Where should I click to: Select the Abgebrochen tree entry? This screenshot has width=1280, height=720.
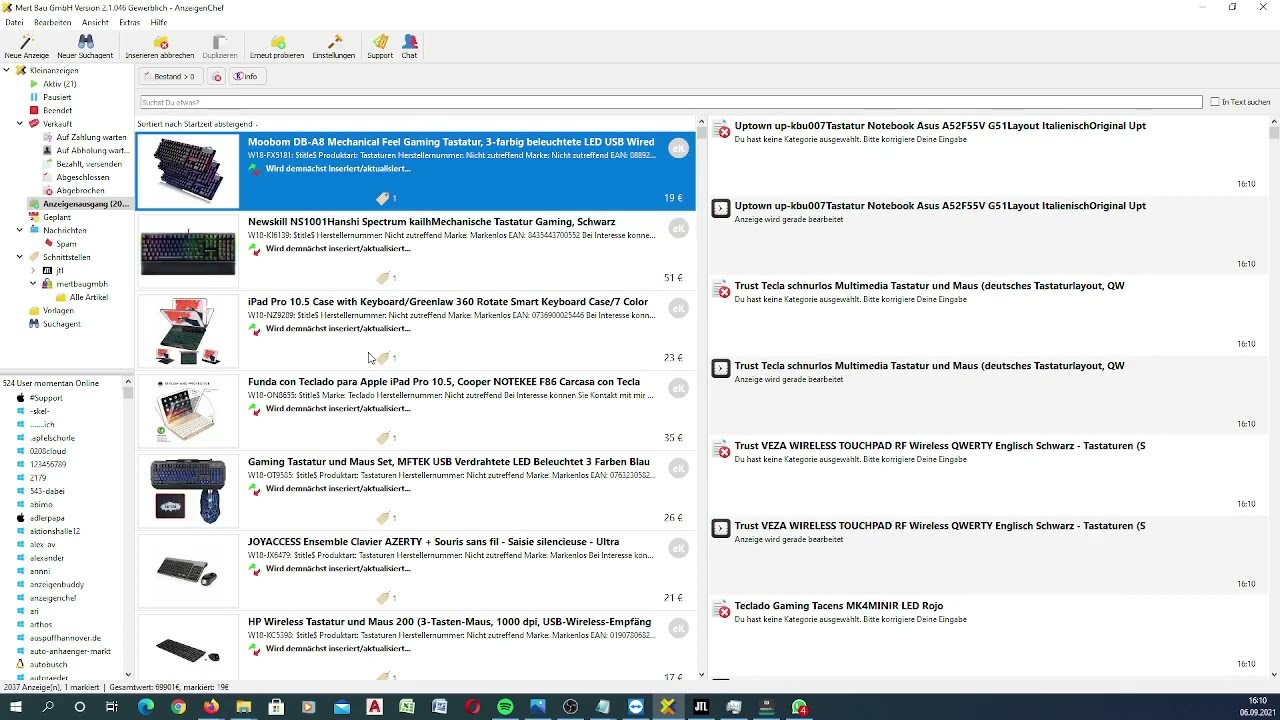click(x=80, y=191)
